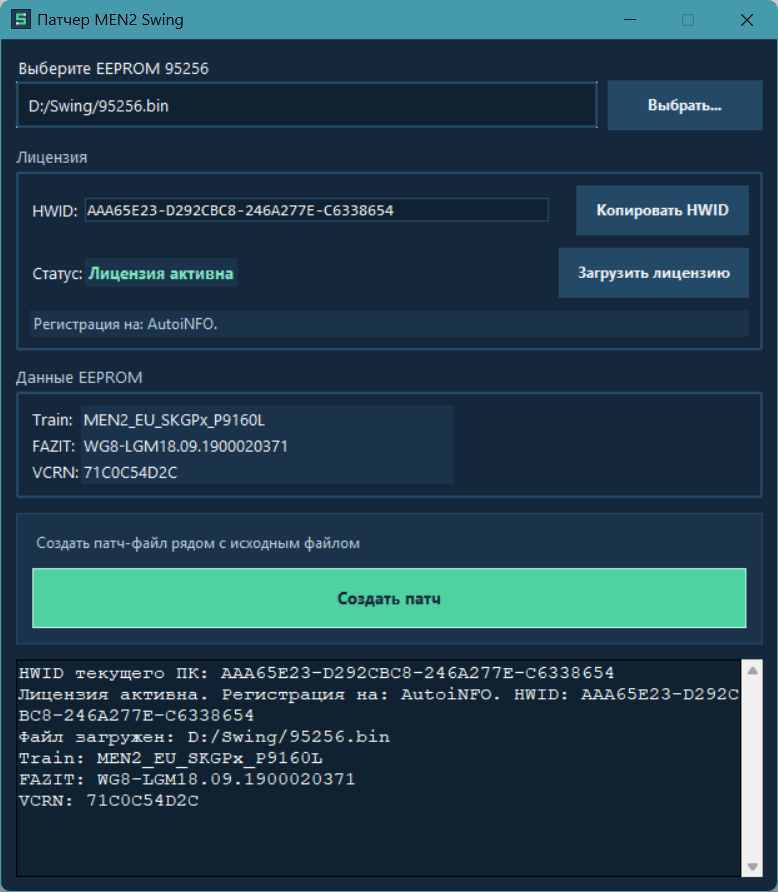Image resolution: width=778 pixels, height=892 pixels.
Task: Click the maximize window button
Action: coord(687,20)
